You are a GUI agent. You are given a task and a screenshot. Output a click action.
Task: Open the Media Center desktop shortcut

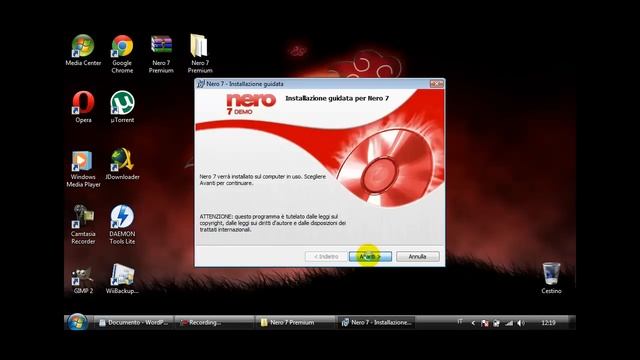(x=83, y=50)
